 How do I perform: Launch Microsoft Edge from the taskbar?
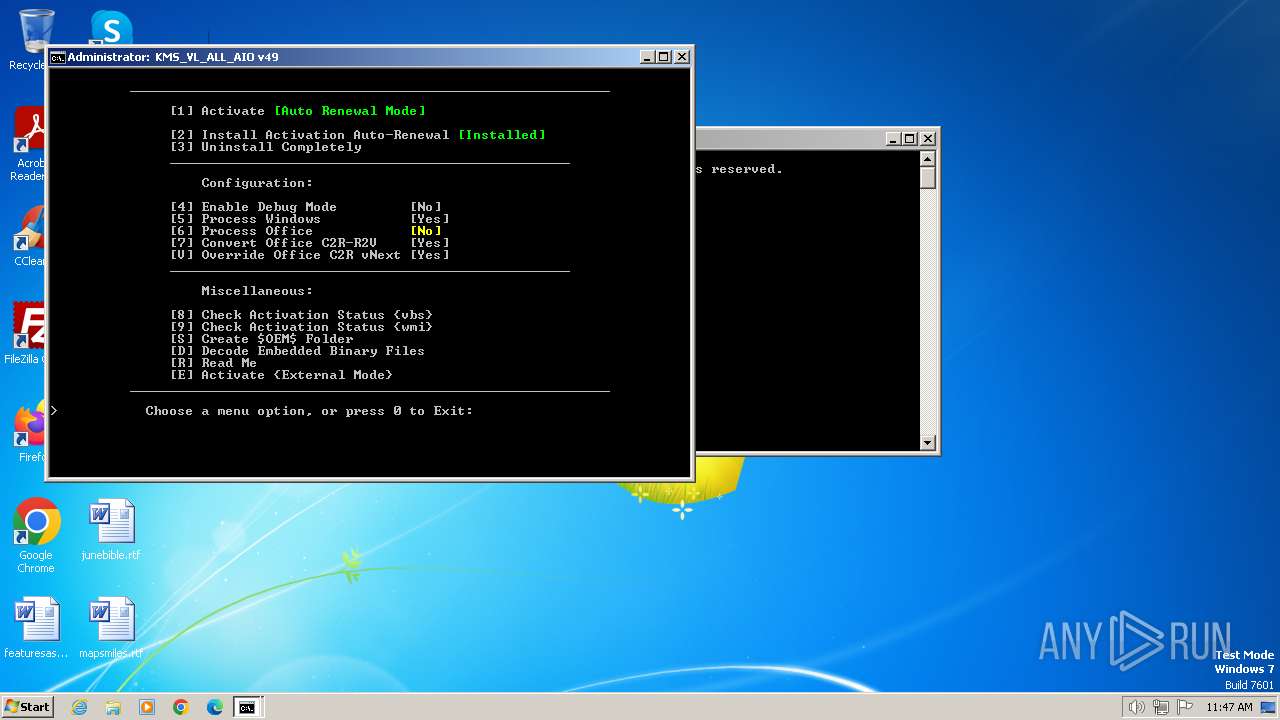(215, 707)
